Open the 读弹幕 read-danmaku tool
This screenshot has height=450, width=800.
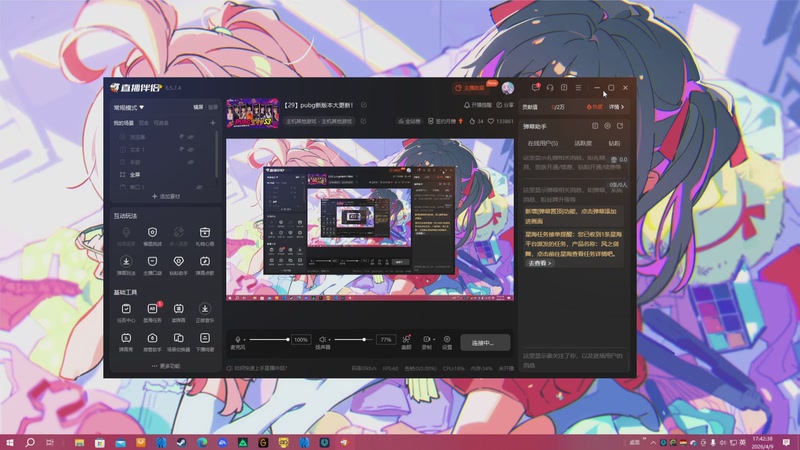click(179, 313)
